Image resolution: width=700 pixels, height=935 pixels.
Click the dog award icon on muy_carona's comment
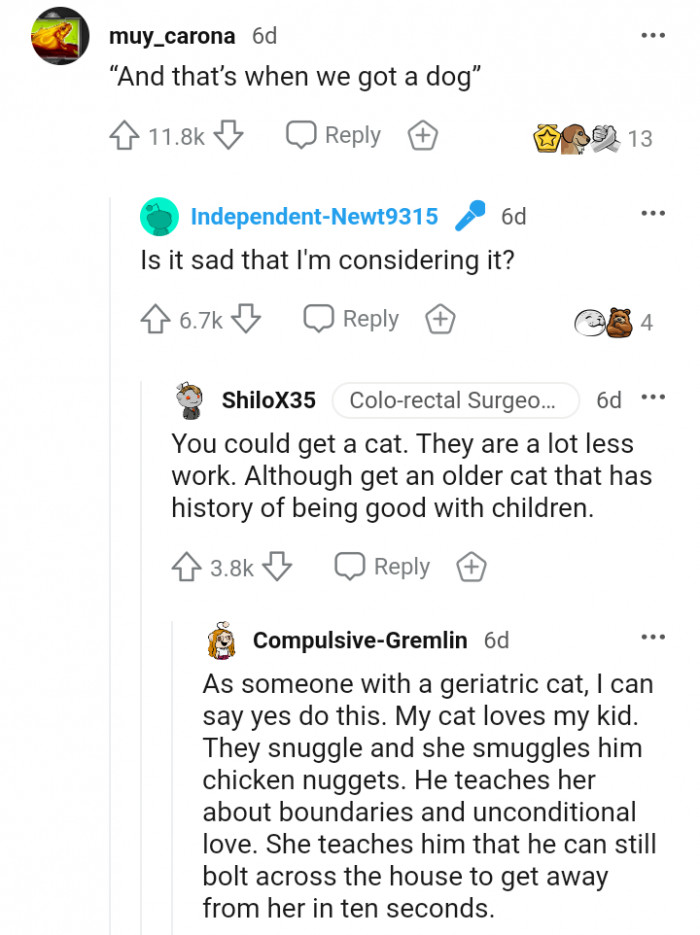[x=572, y=134]
